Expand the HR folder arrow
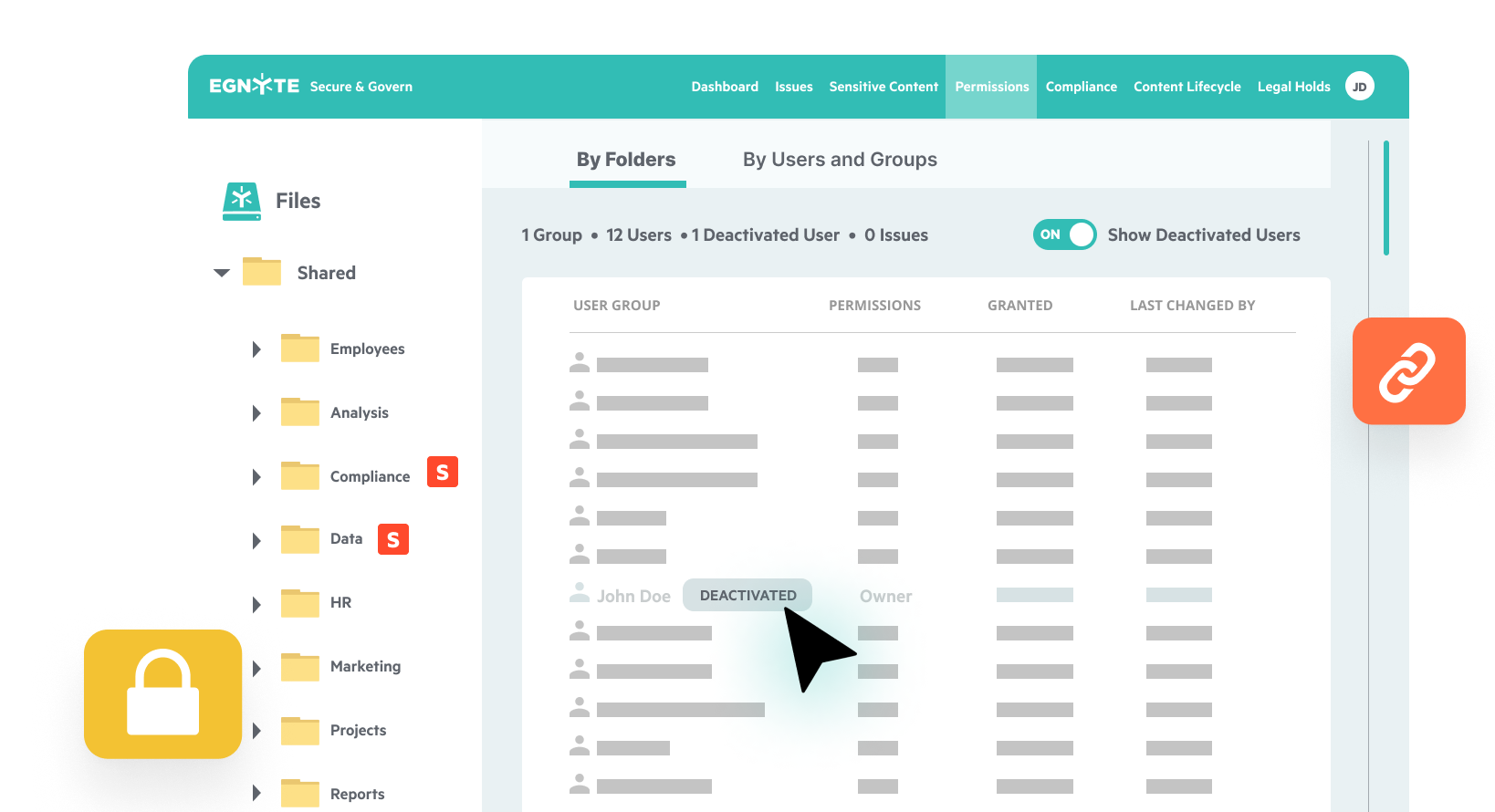This screenshot has width=1495, height=812. (x=256, y=604)
